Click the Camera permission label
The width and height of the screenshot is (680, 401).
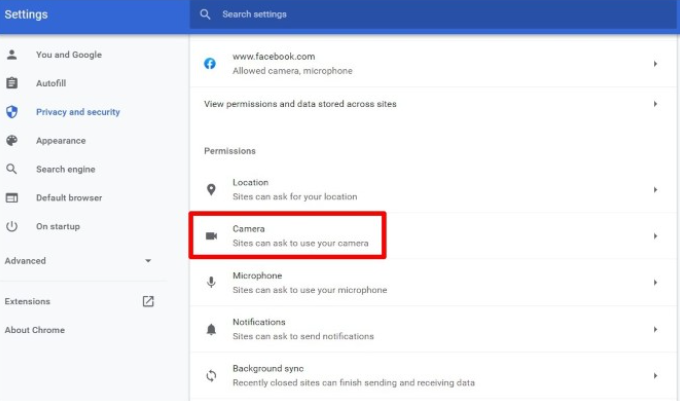[x=248, y=228]
